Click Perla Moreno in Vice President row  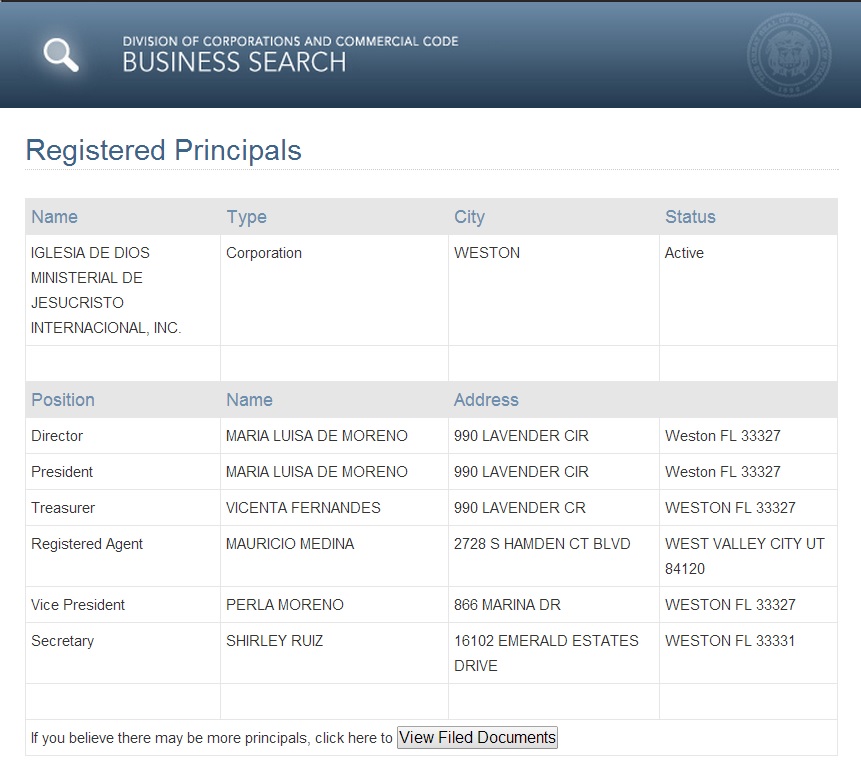click(x=285, y=605)
